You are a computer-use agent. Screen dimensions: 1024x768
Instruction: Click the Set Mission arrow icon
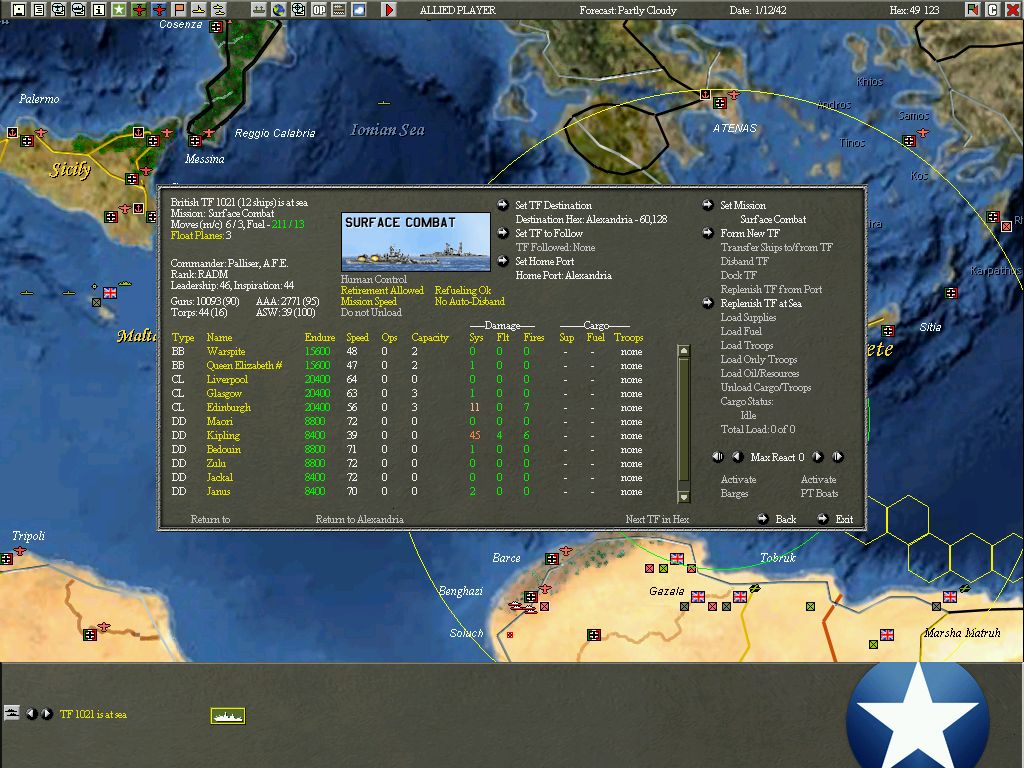pyautogui.click(x=707, y=204)
